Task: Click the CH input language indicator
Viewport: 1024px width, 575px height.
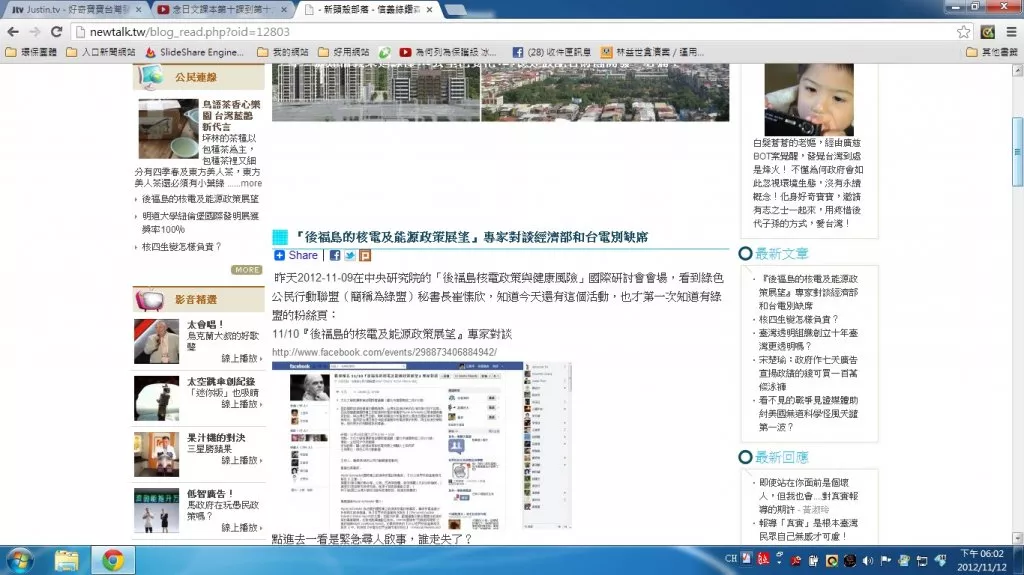Action: 731,559
